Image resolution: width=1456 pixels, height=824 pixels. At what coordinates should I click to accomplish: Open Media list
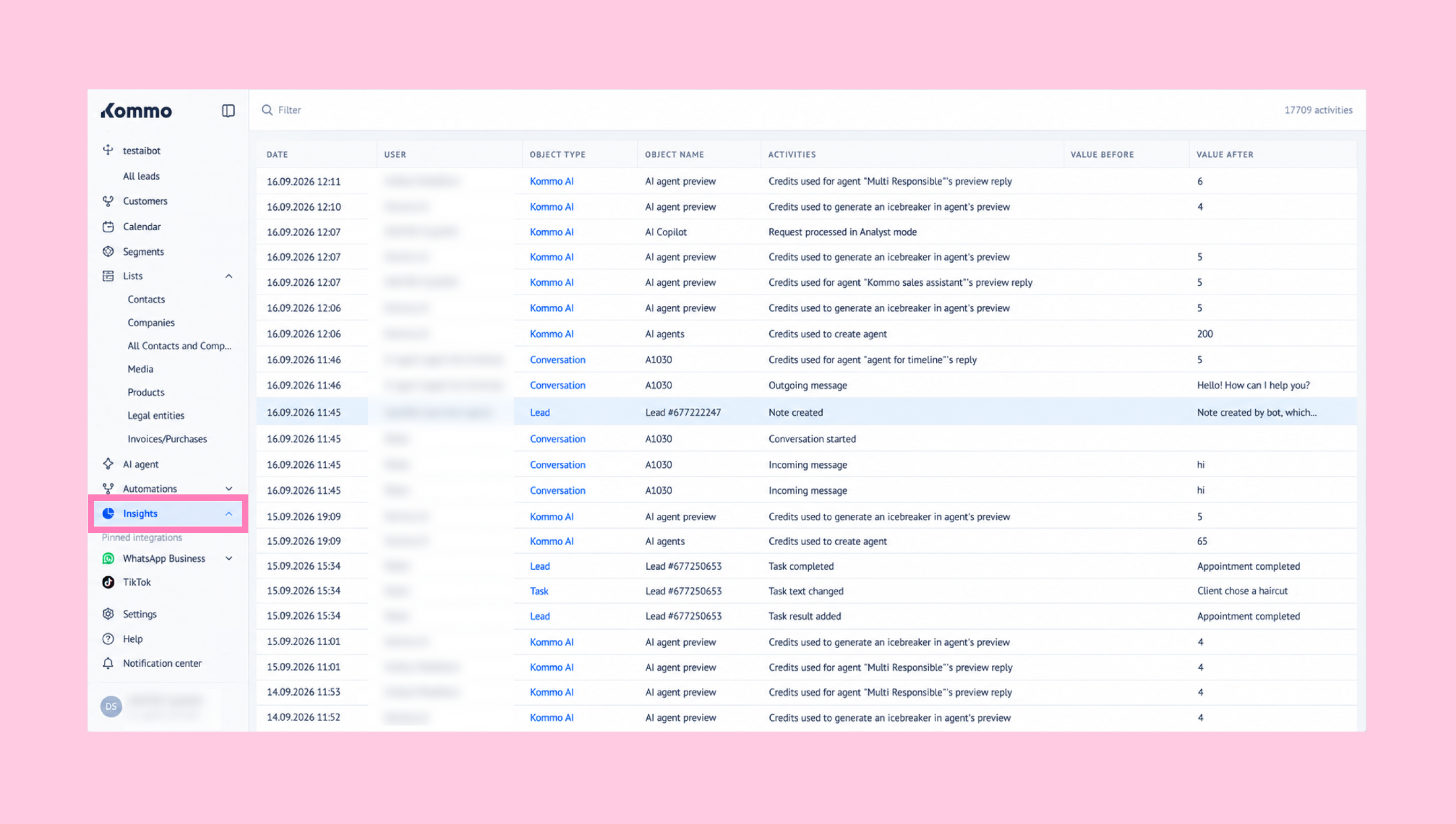click(140, 369)
